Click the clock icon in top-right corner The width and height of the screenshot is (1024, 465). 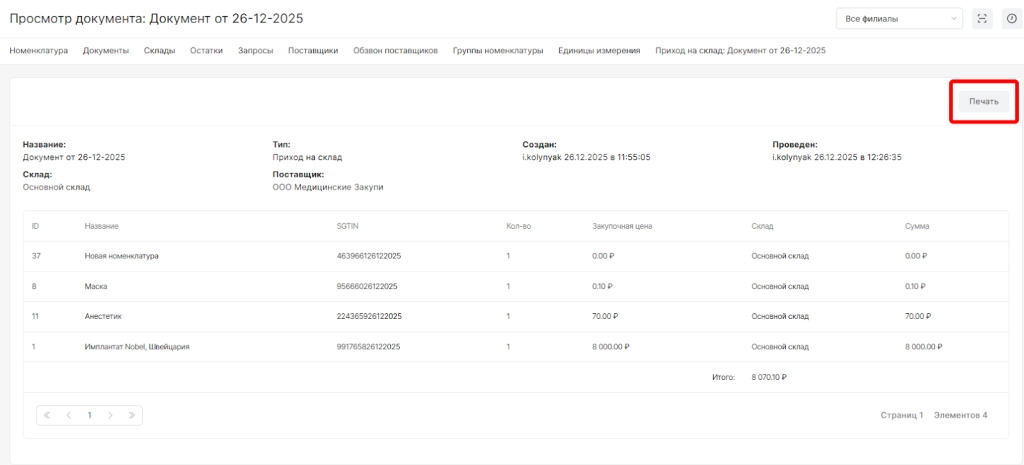point(1010,19)
